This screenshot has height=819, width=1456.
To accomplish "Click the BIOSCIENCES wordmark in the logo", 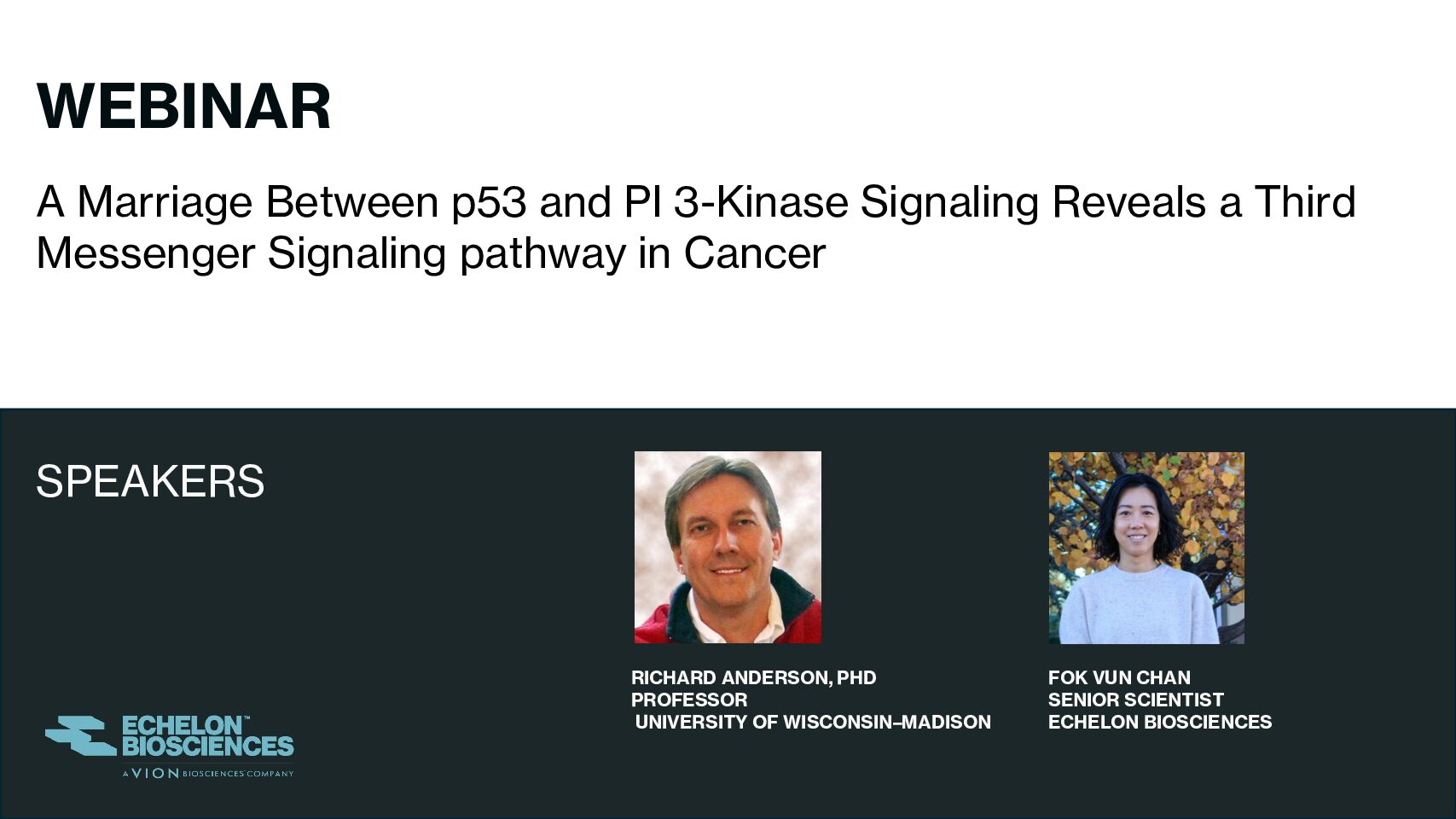I will click(x=208, y=746).
